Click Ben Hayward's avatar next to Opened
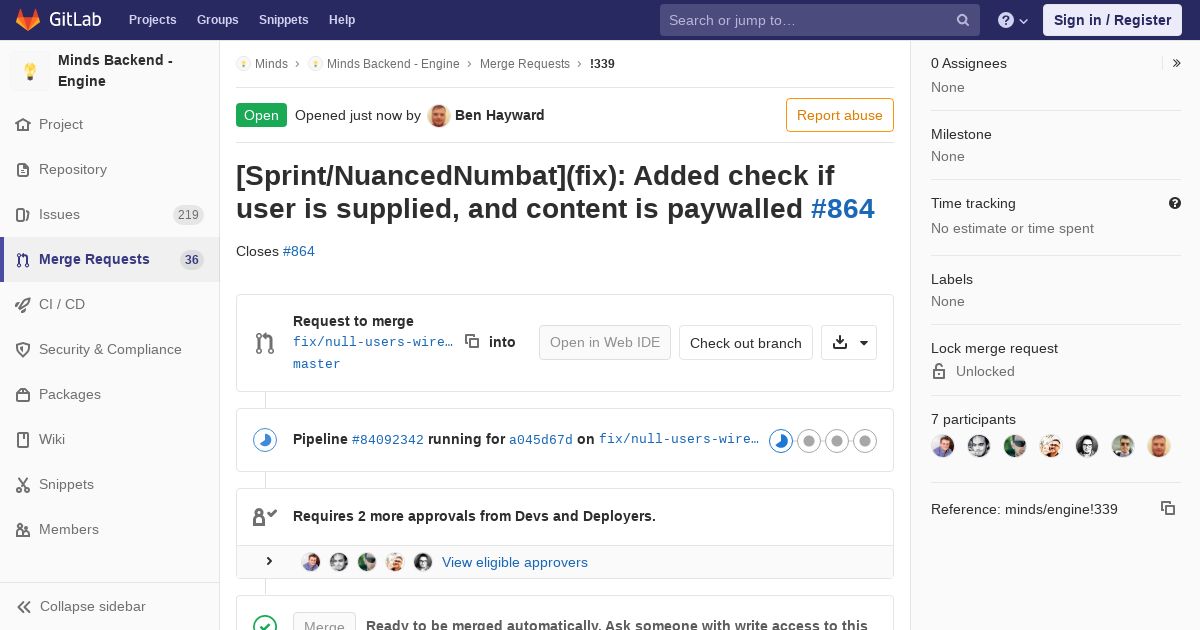This screenshot has height=630, width=1200. point(439,115)
